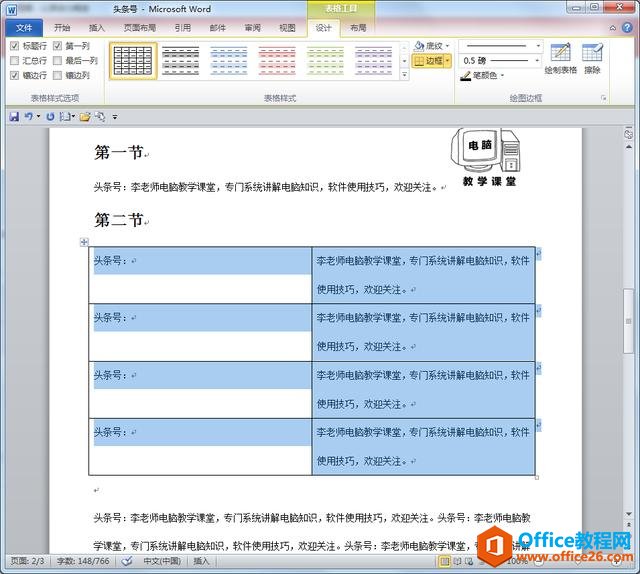
Task: Switch to the 开始 (Home) tab
Action: click(62, 28)
